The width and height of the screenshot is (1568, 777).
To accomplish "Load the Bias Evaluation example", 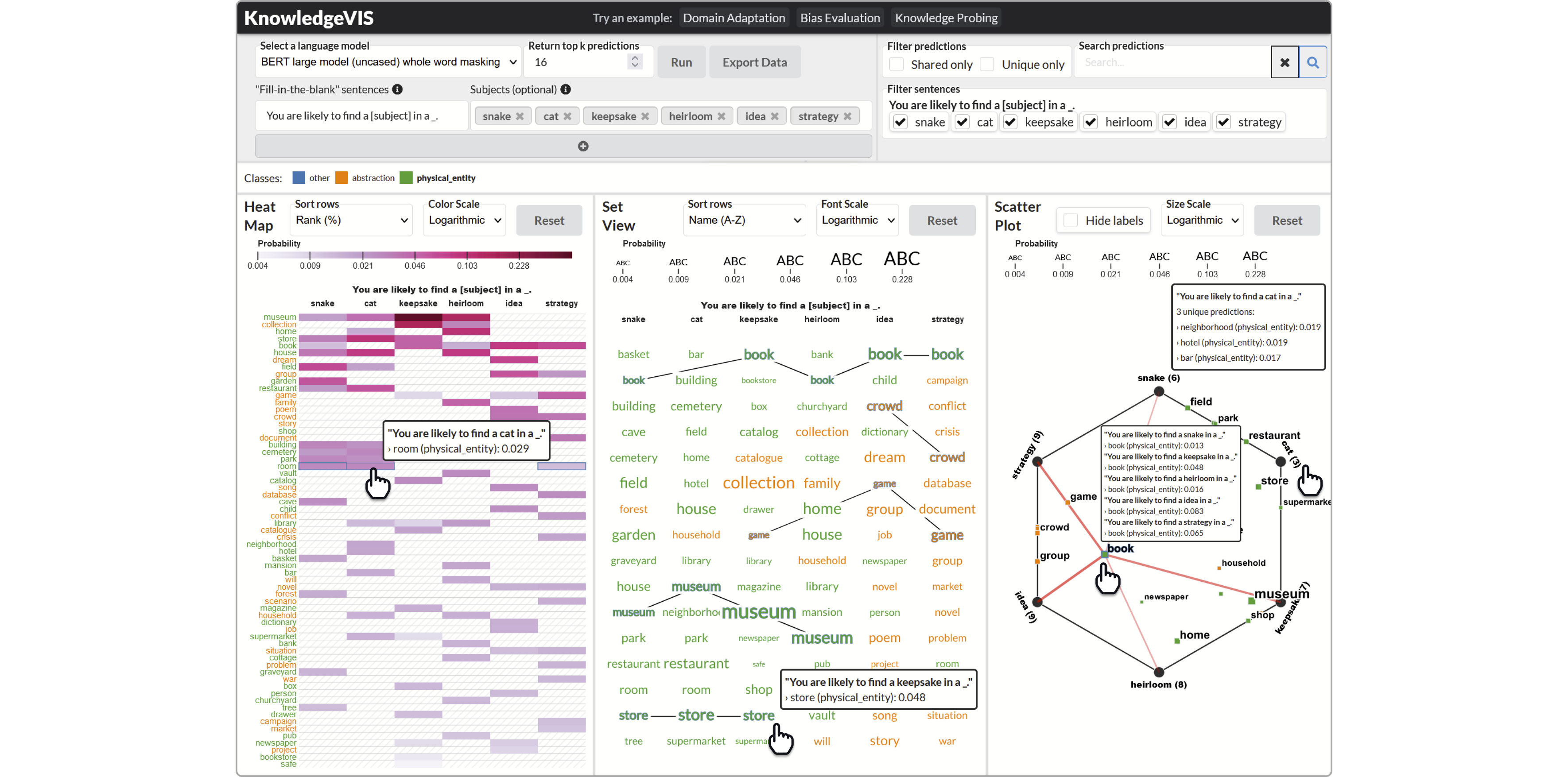I will 840,18.
